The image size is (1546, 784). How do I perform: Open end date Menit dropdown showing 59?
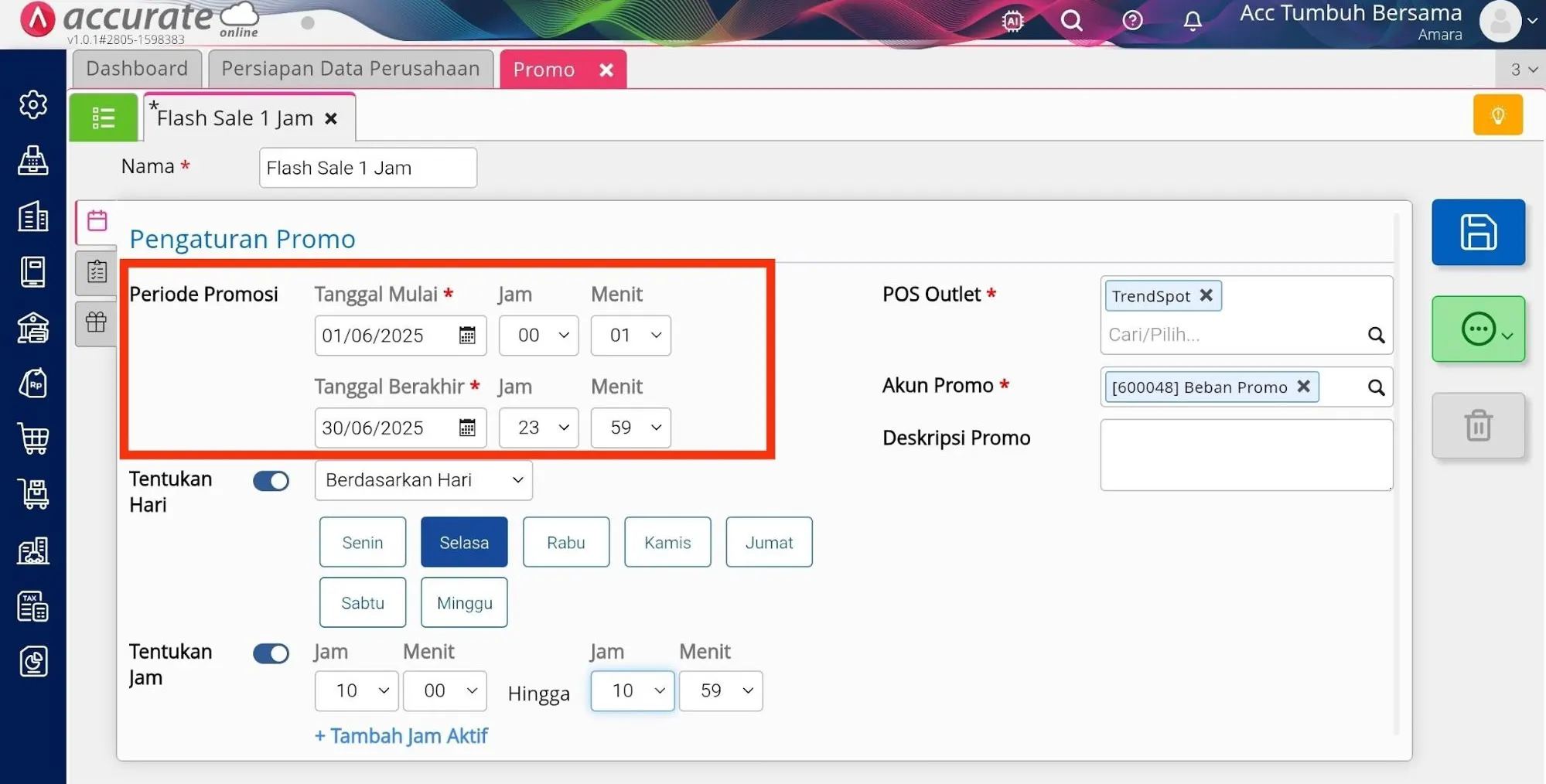[x=631, y=428]
